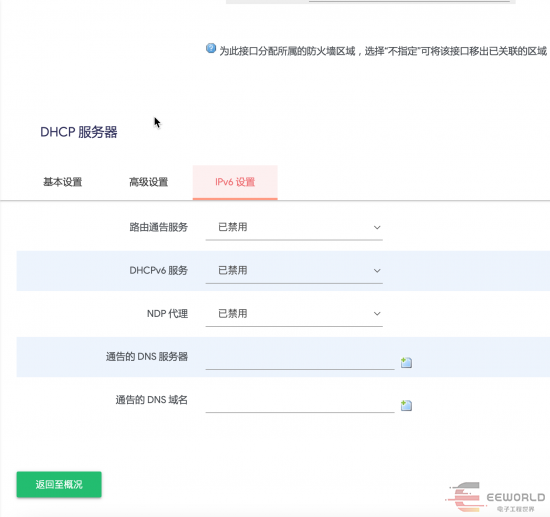Click the add icon beside 通告的 DNS 服务器

coord(406,362)
